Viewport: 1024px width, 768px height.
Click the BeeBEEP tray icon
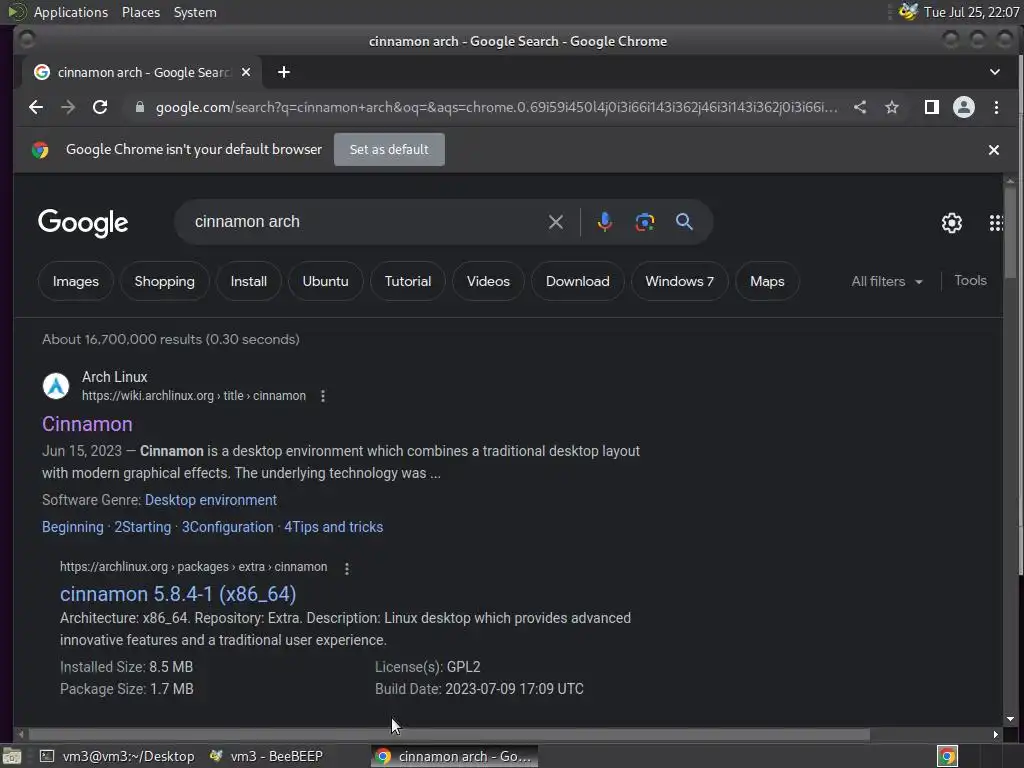point(907,12)
